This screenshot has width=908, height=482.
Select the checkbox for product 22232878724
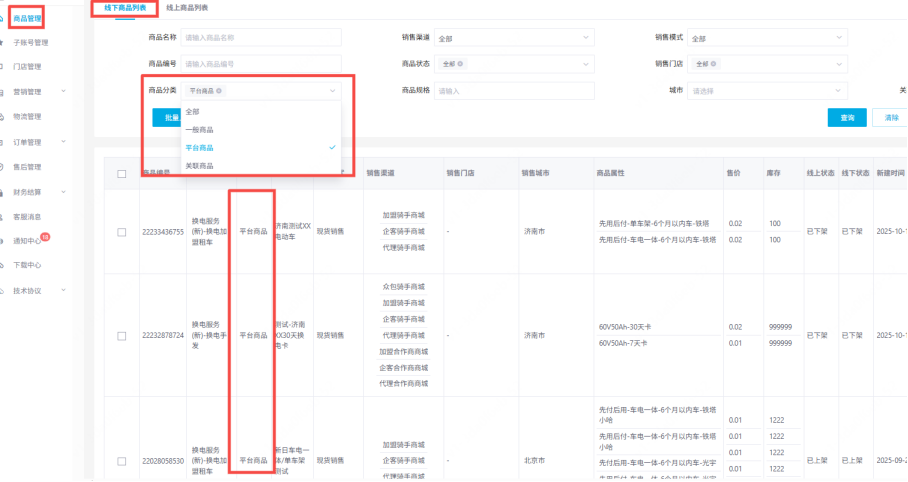point(122,336)
